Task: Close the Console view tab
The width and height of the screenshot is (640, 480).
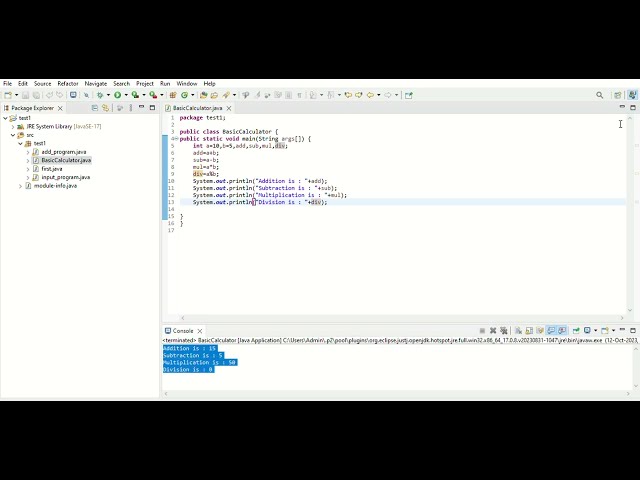Action: tap(200, 331)
